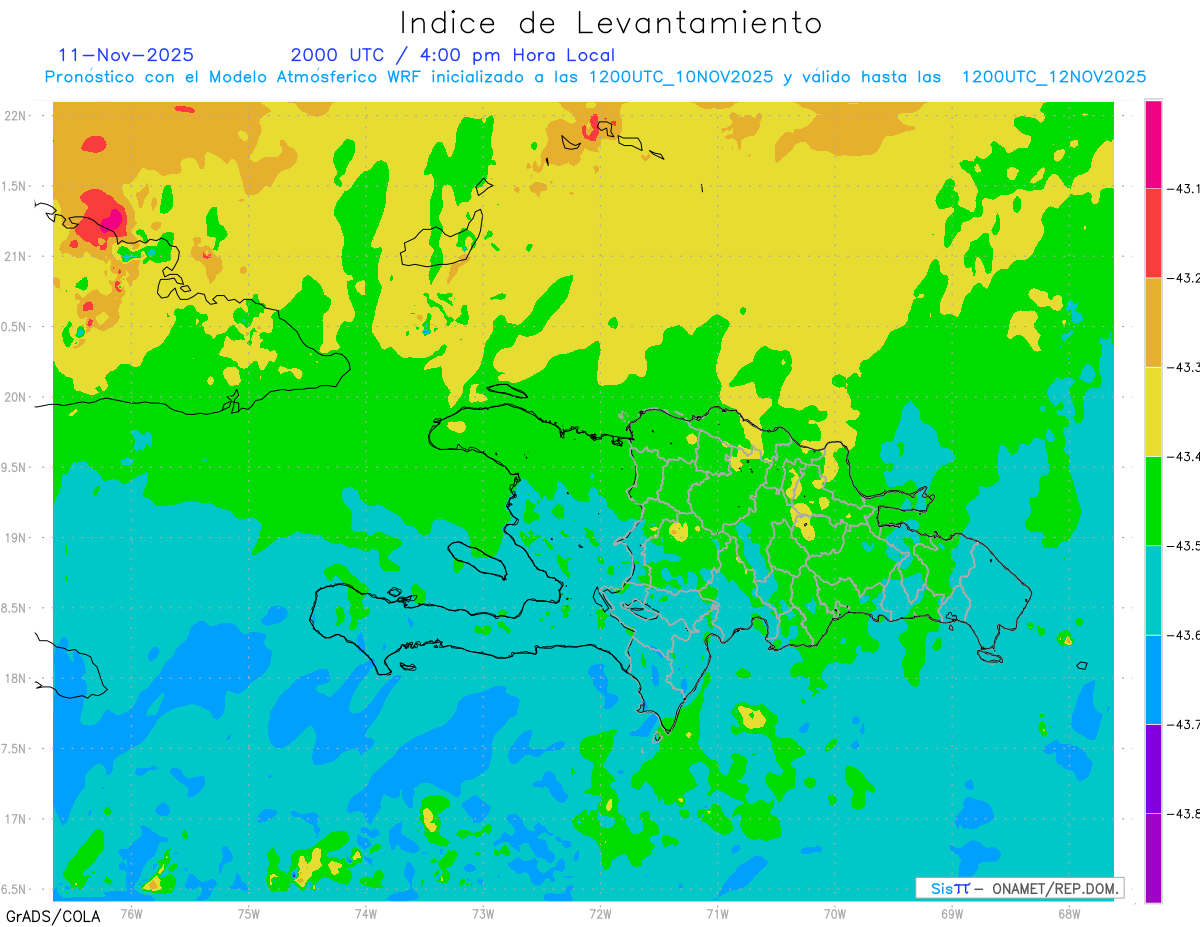Pick the cyan color bar segment
The image size is (1200, 927).
[1153, 590]
